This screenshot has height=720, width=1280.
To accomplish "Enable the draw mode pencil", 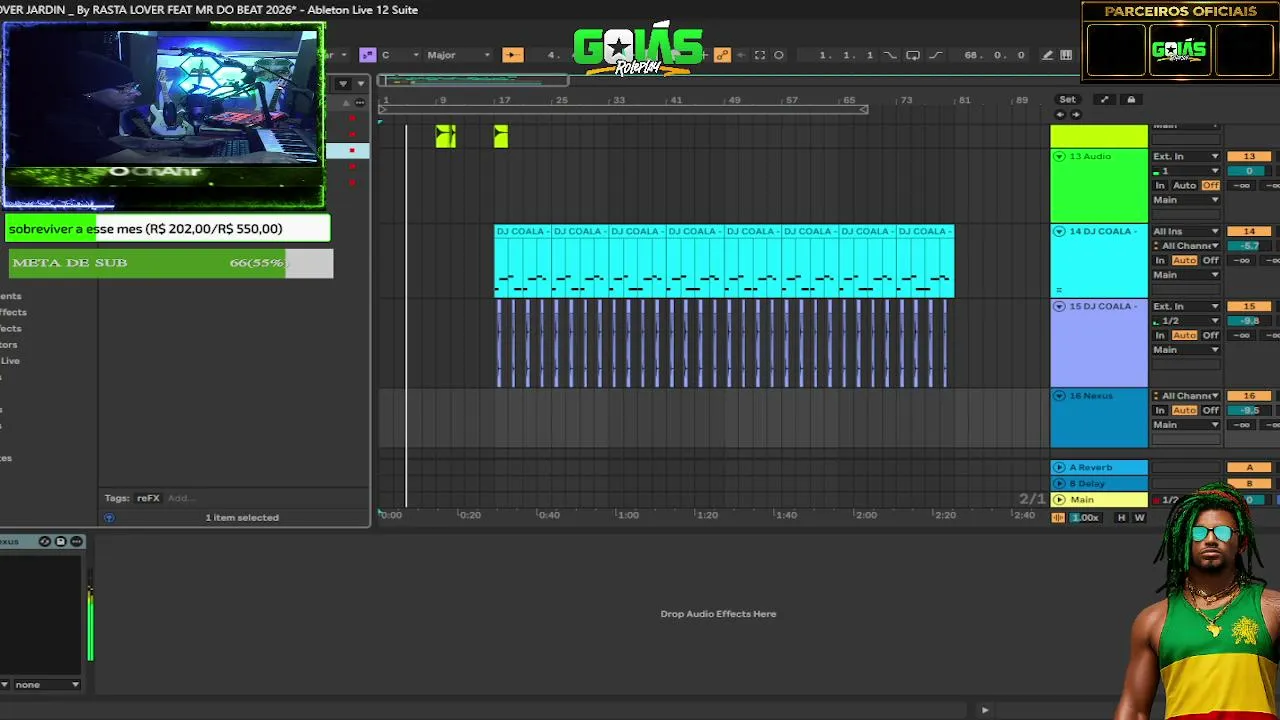I will coord(1047,55).
